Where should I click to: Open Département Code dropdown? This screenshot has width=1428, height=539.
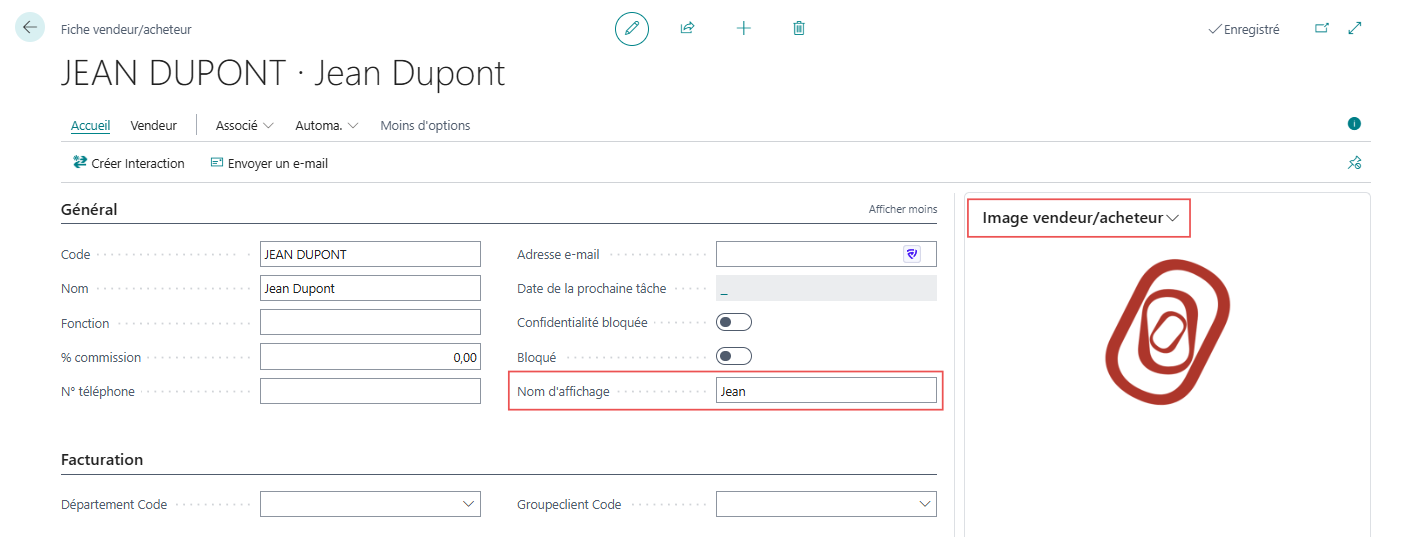pyautogui.click(x=468, y=504)
